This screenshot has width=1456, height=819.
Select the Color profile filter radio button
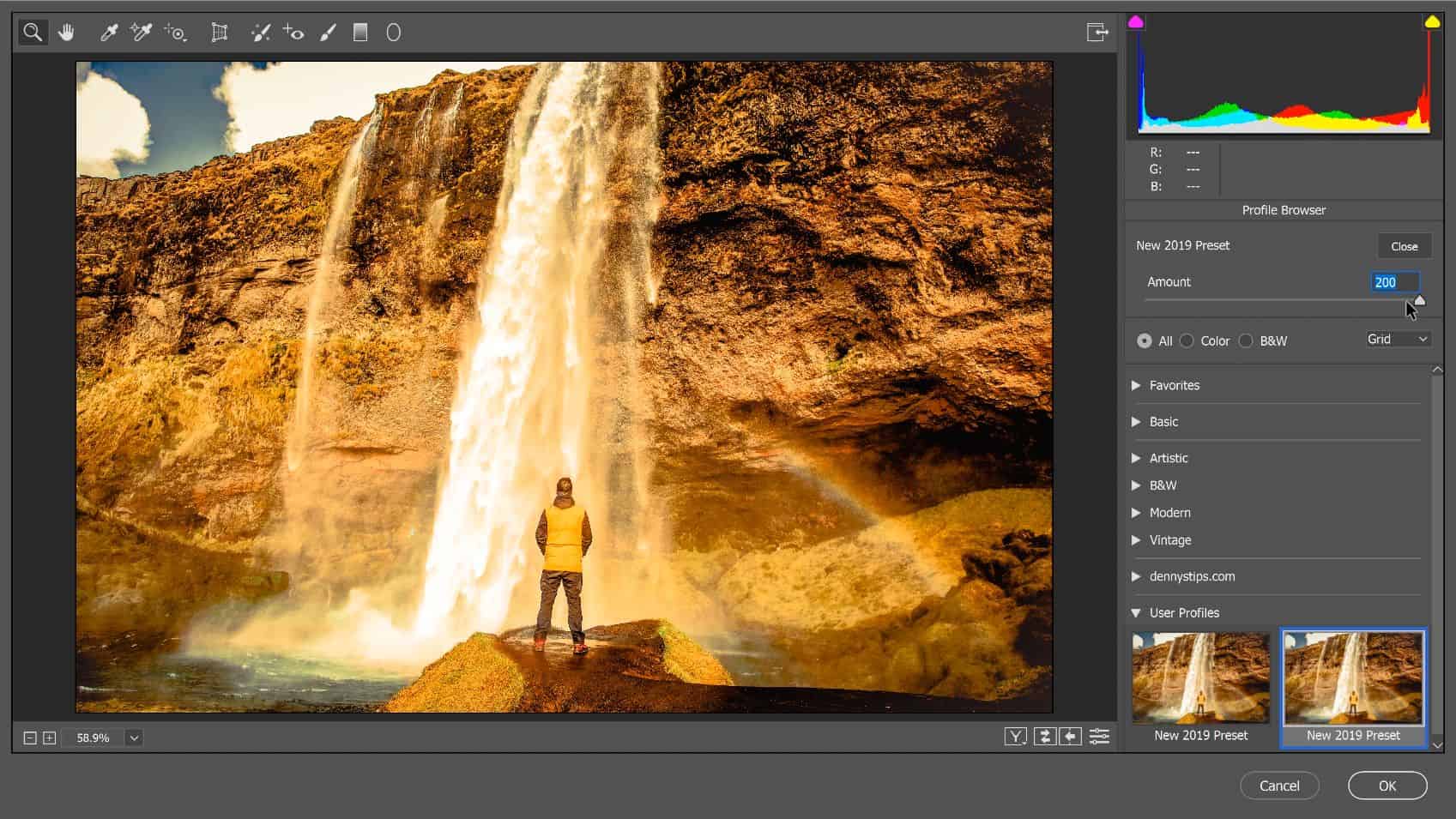tap(1187, 340)
